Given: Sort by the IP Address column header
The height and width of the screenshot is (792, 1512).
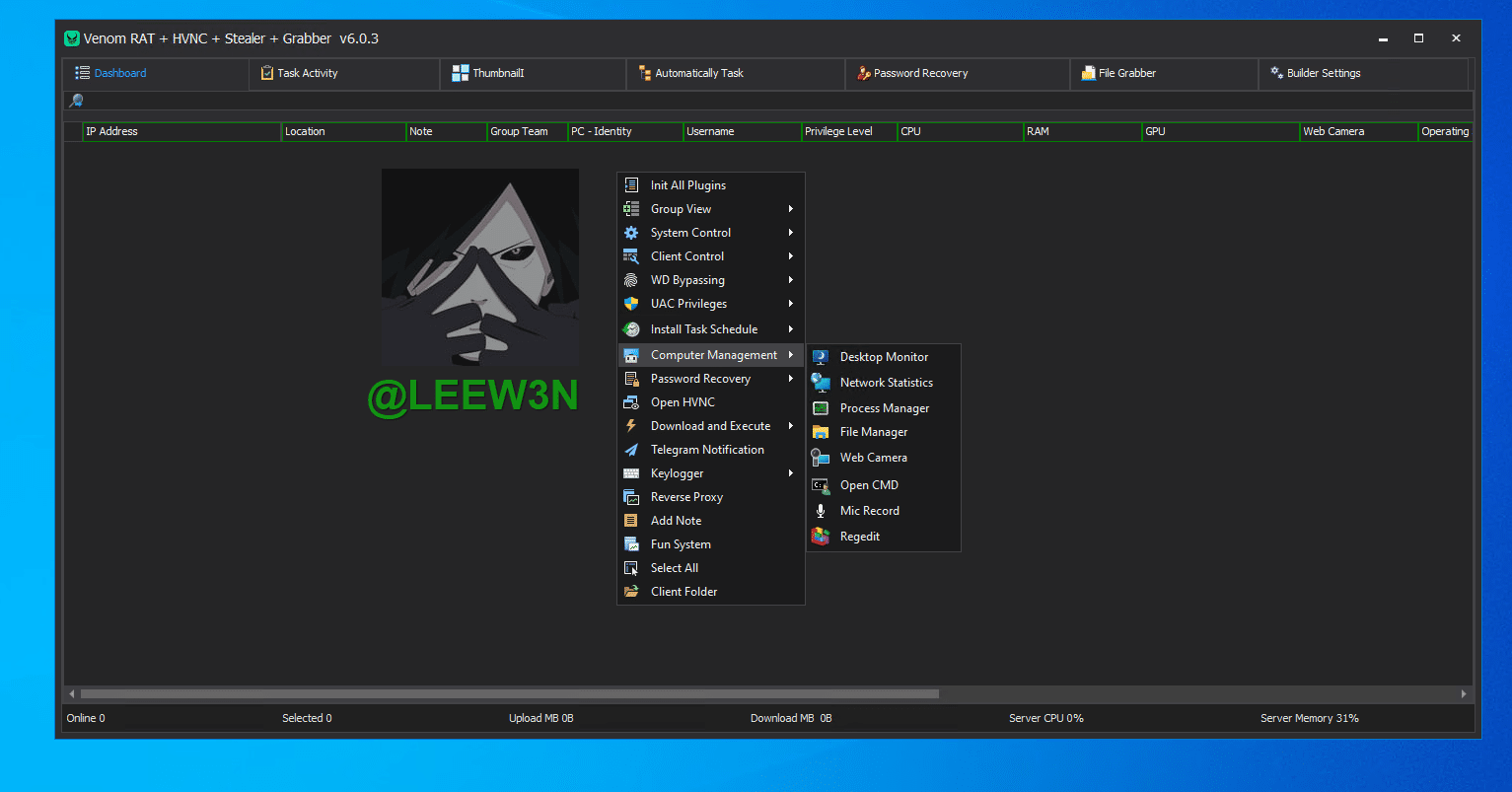Looking at the screenshot, I should pos(112,131).
